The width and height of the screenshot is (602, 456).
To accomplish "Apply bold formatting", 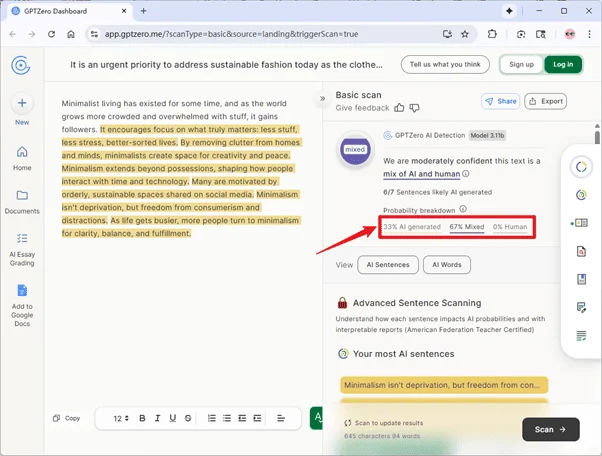I will 142,418.
